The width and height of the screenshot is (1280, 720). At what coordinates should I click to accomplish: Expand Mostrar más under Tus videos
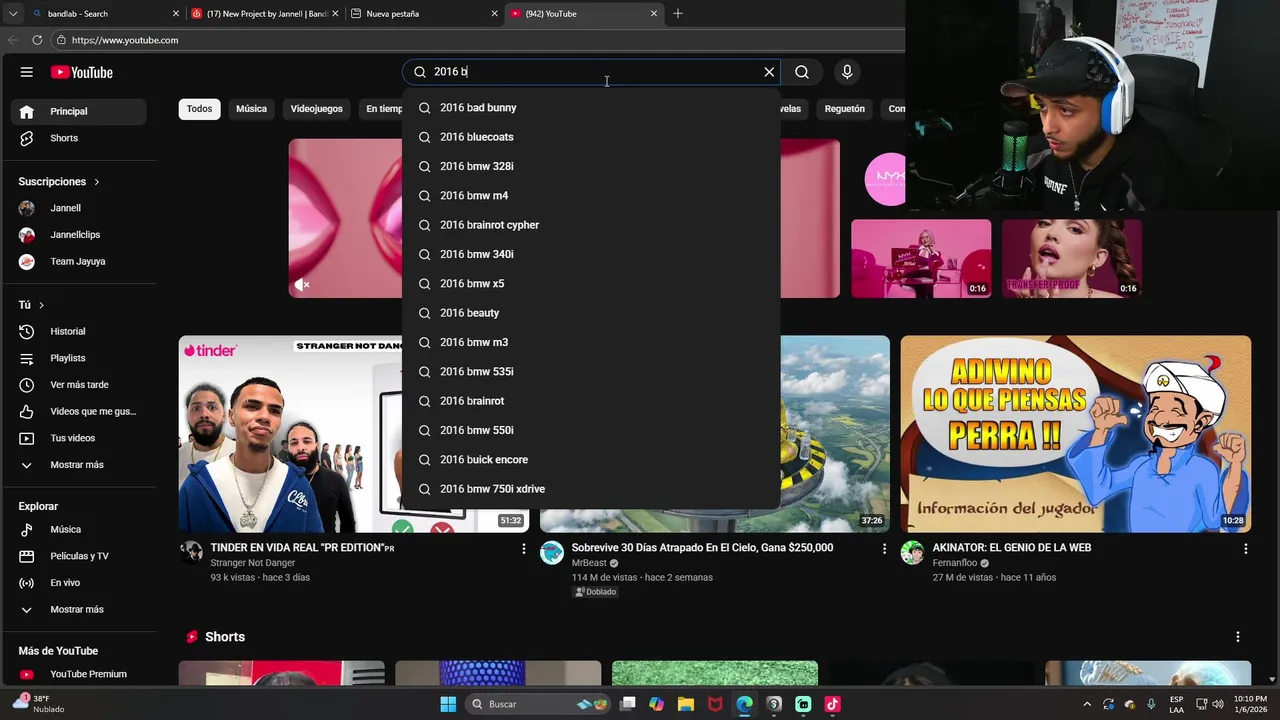coord(79,465)
